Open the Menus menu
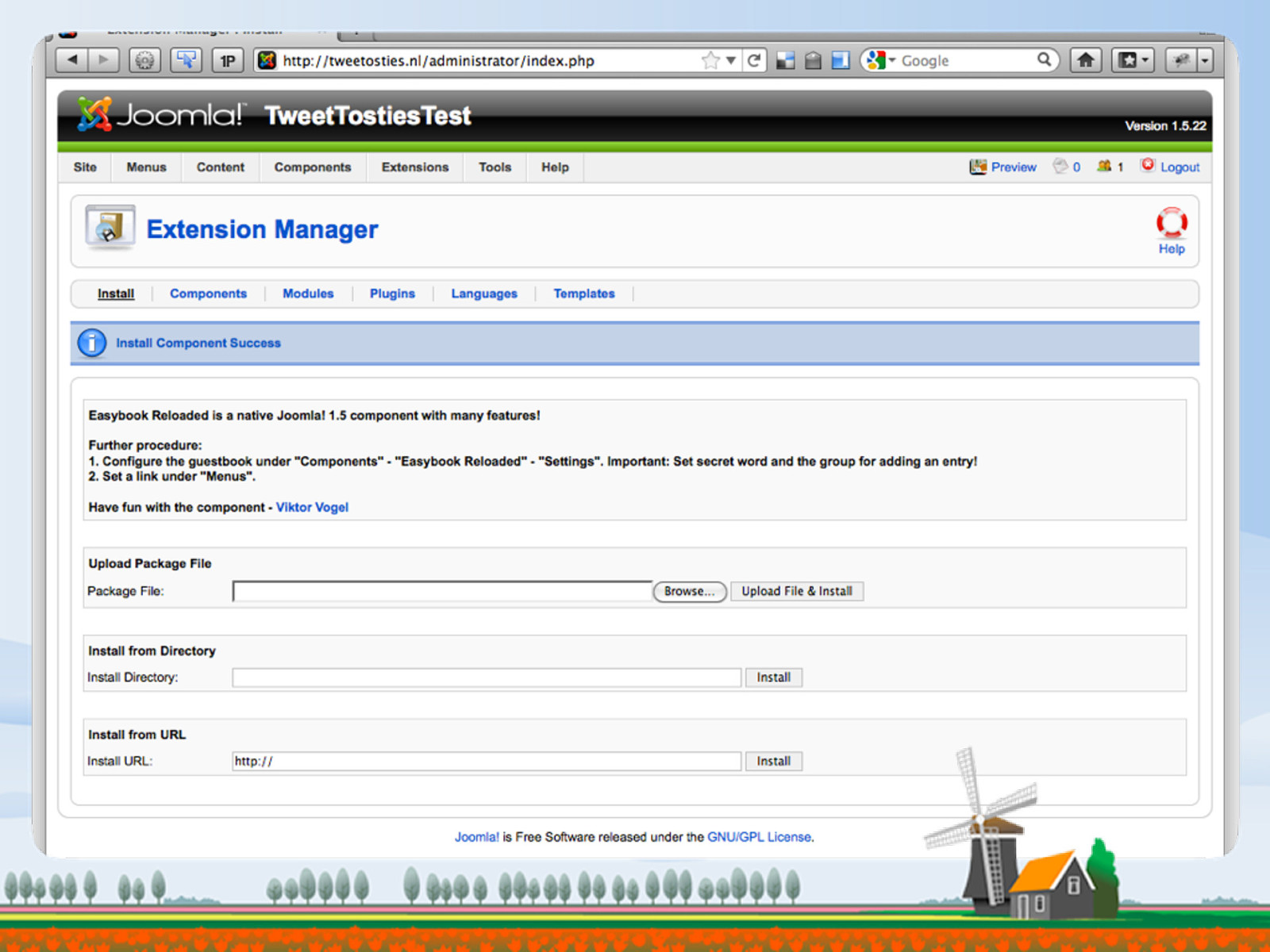1270x952 pixels. coord(147,167)
